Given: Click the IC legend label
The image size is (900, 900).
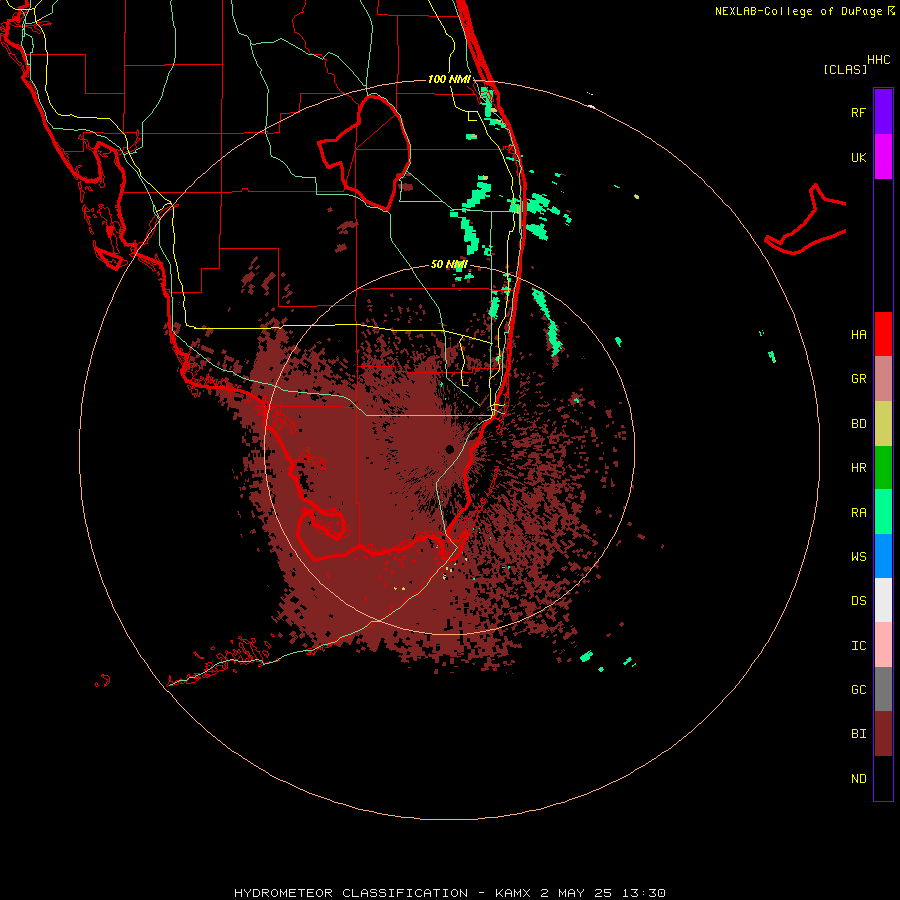Looking at the screenshot, I should click(x=858, y=646).
